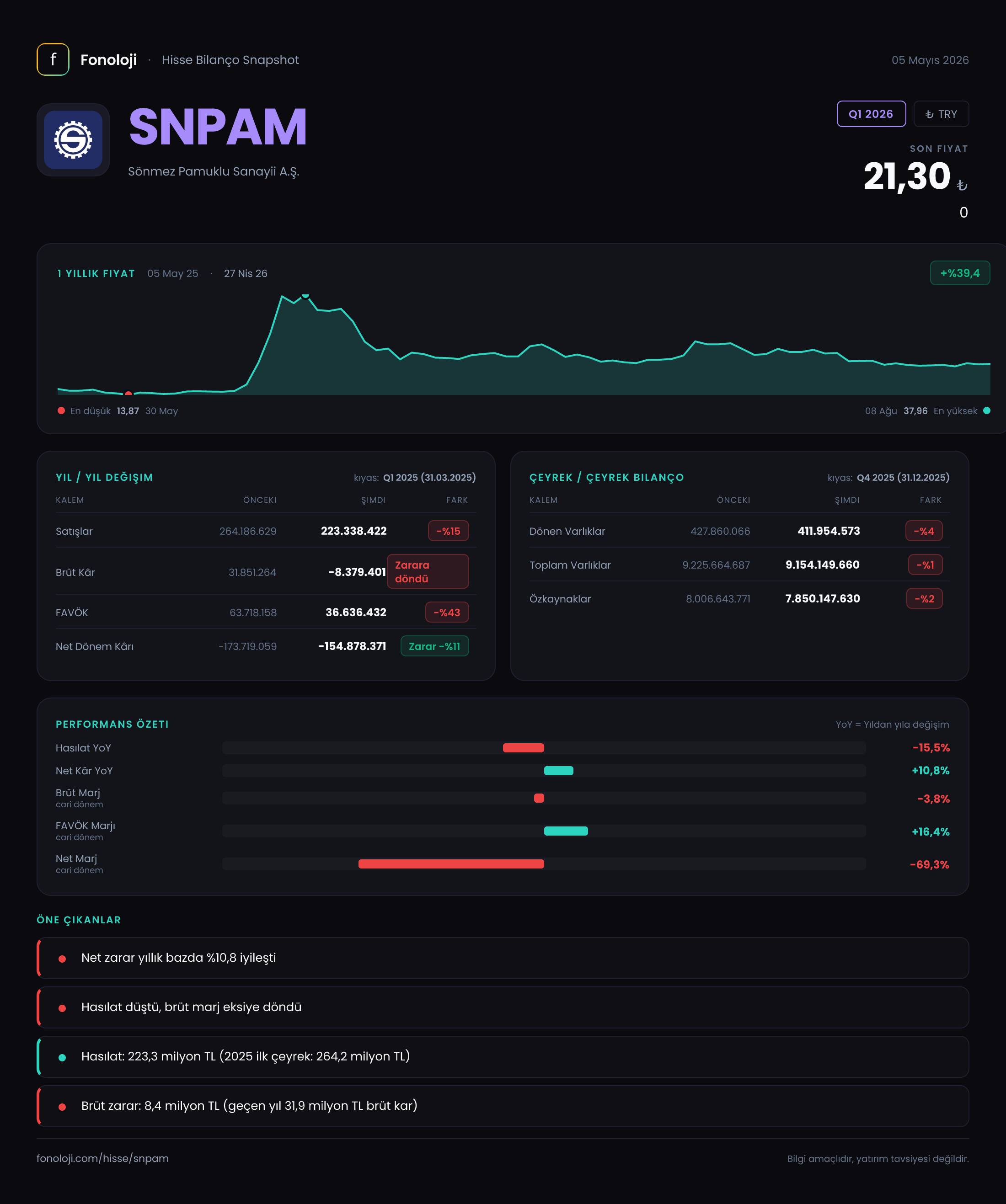Screen dimensions: 1006x1204
Task: Click red bullet of 'Net zarar yıllık bazda' highlight
Action: click(62, 959)
